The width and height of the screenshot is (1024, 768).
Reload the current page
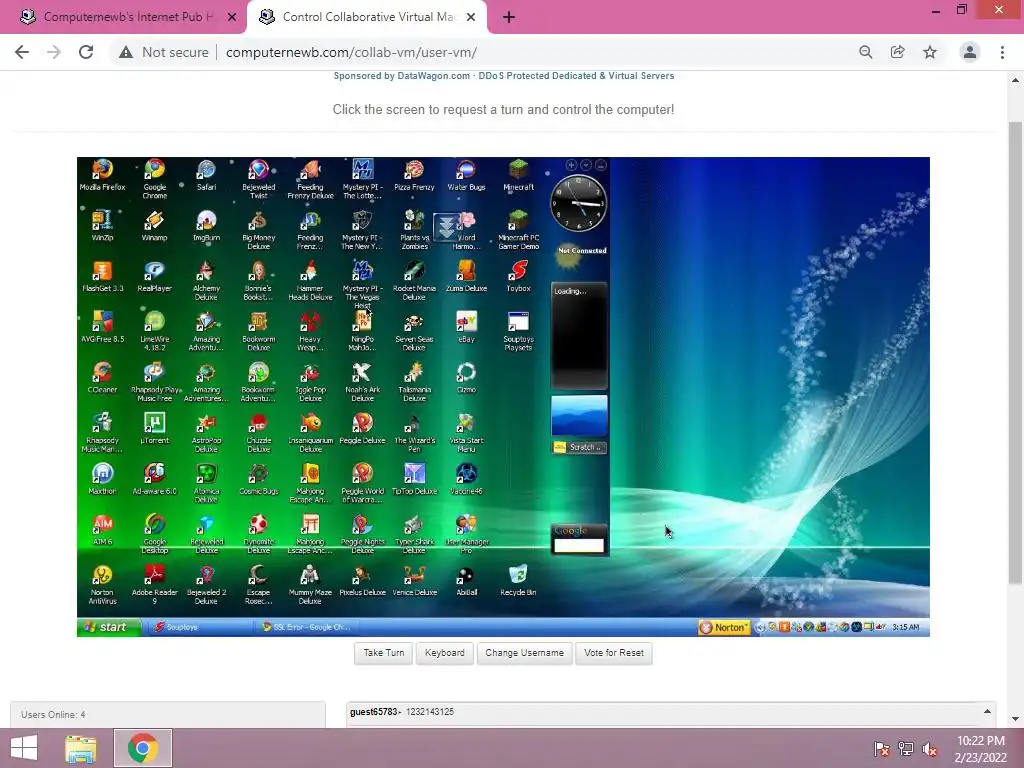click(86, 52)
